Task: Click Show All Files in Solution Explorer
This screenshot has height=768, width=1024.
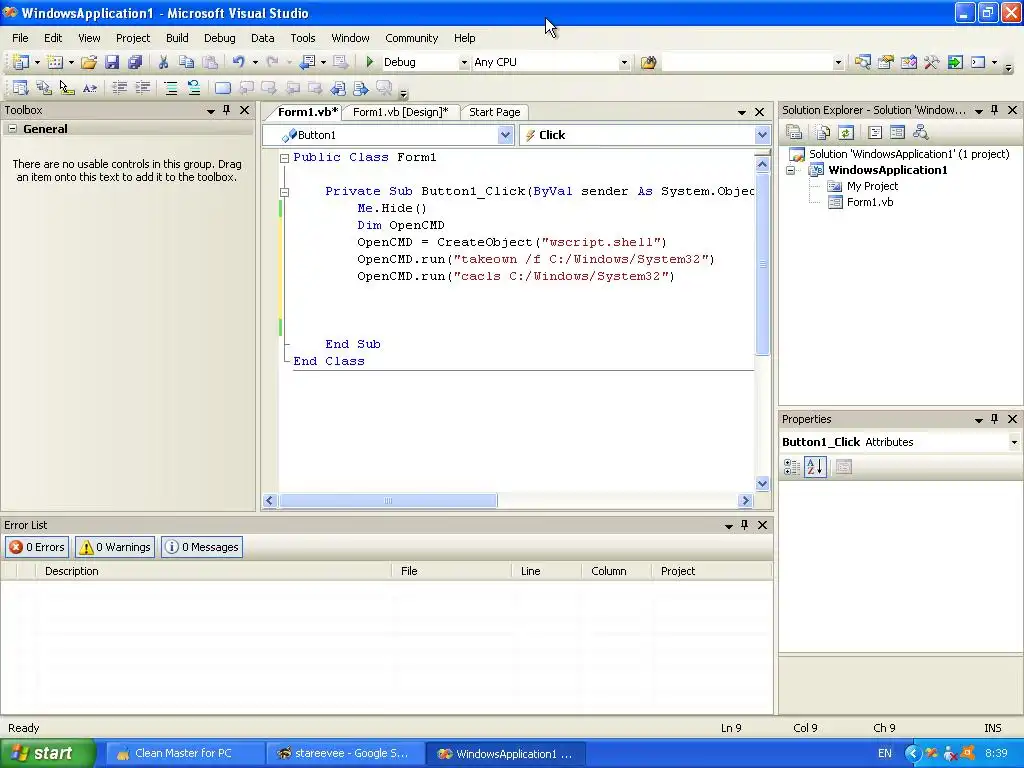Action: click(823, 133)
